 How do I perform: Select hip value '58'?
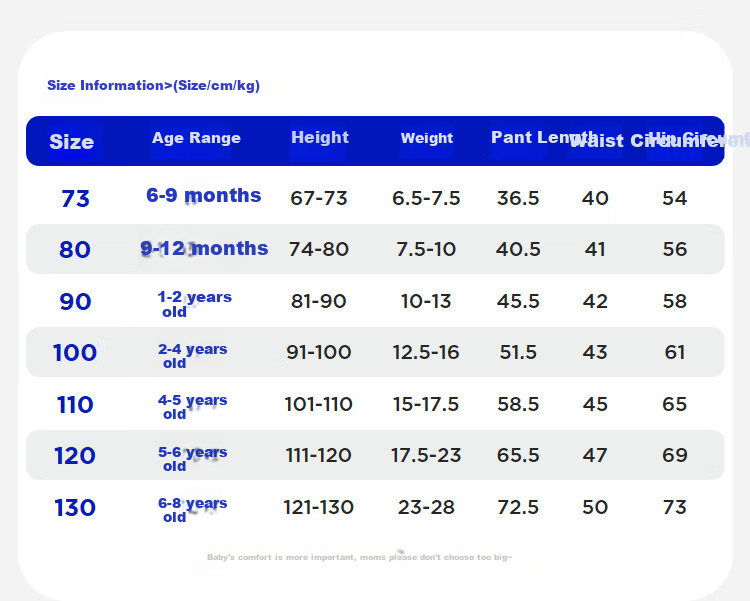coord(674,301)
